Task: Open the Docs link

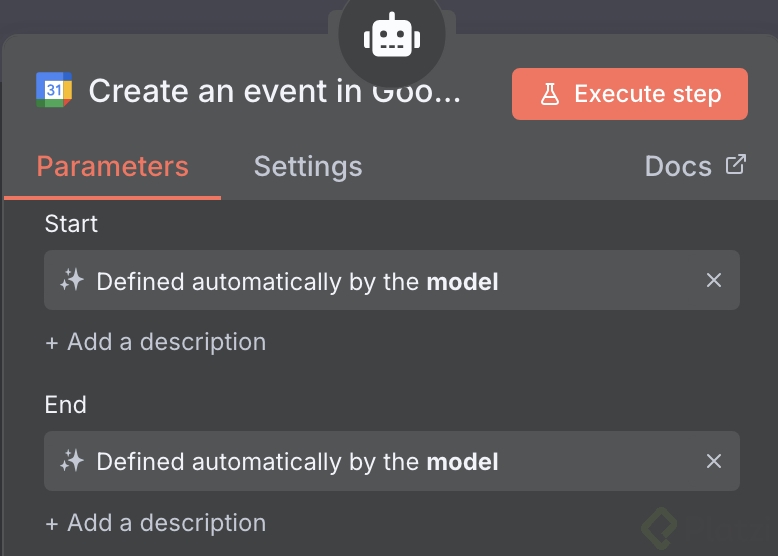Action: point(678,166)
